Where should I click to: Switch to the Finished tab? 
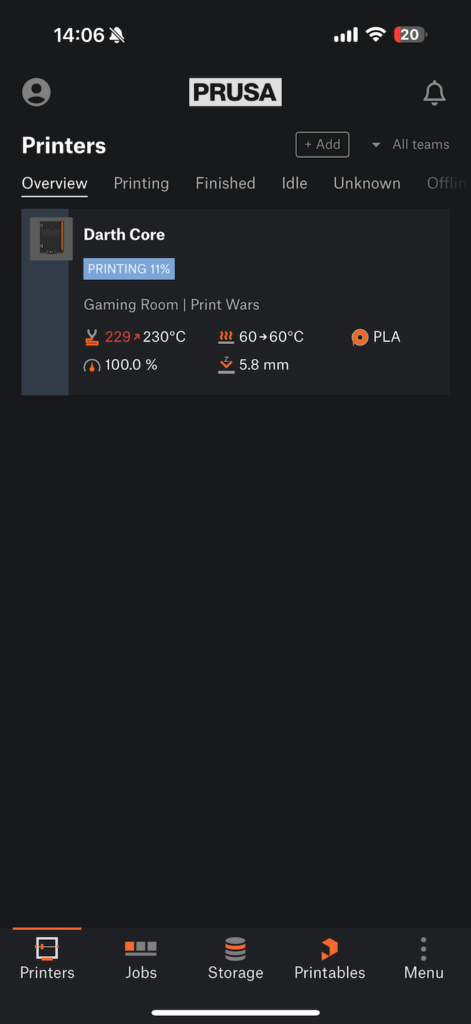tap(225, 184)
